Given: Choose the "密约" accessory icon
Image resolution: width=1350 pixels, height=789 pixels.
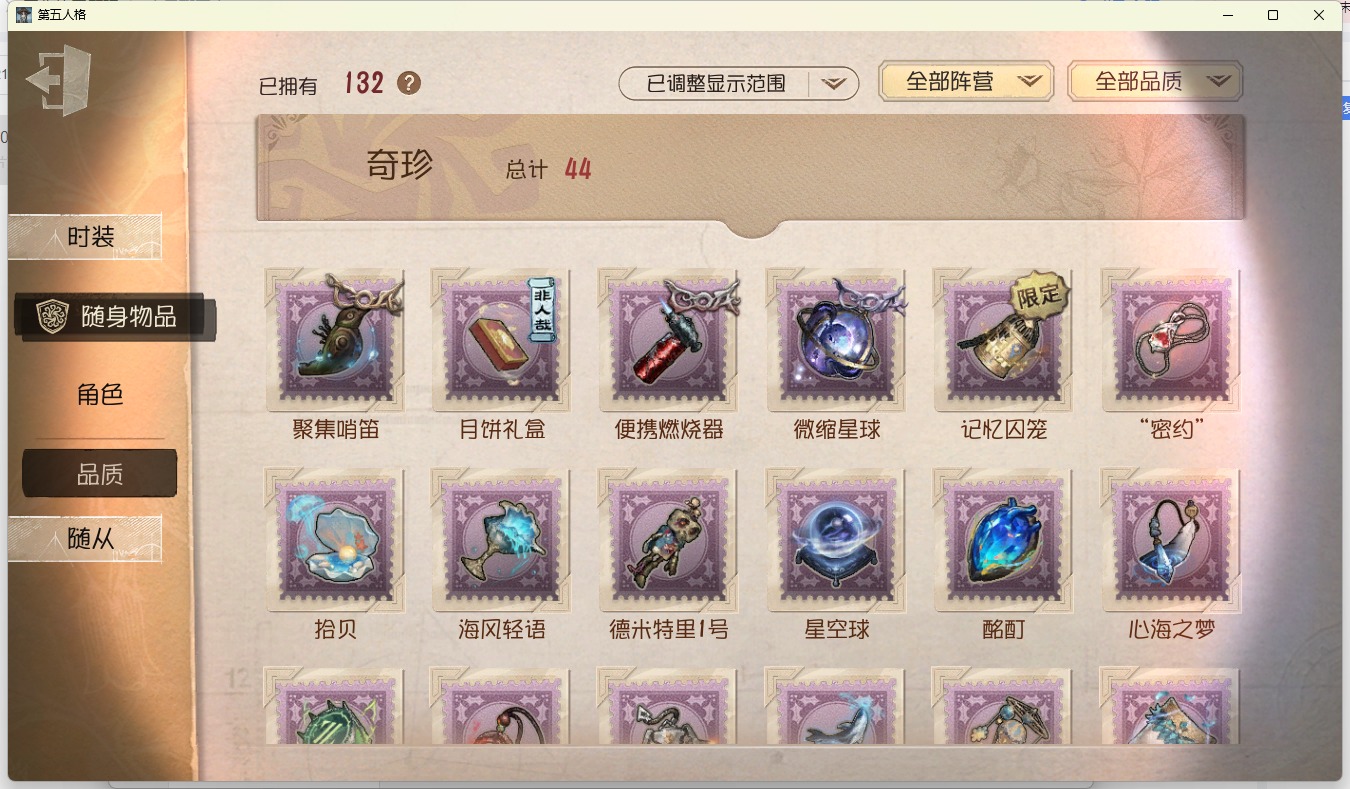Looking at the screenshot, I should pyautogui.click(x=1171, y=340).
